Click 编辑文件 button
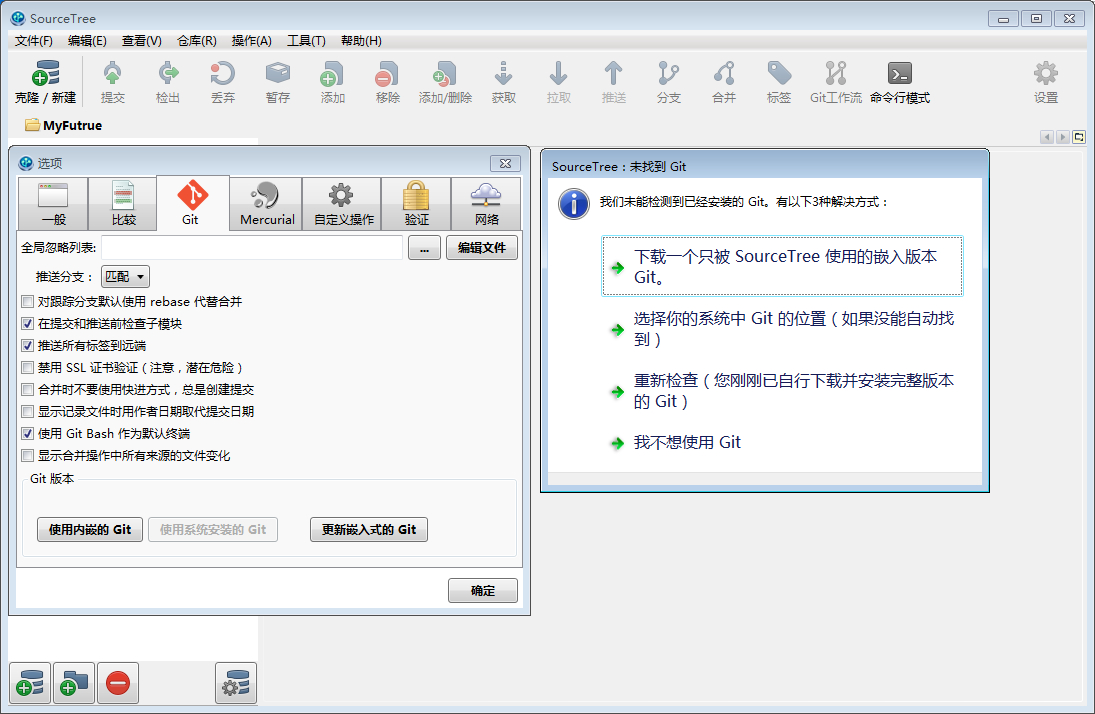This screenshot has height=714, width=1095. click(x=482, y=248)
